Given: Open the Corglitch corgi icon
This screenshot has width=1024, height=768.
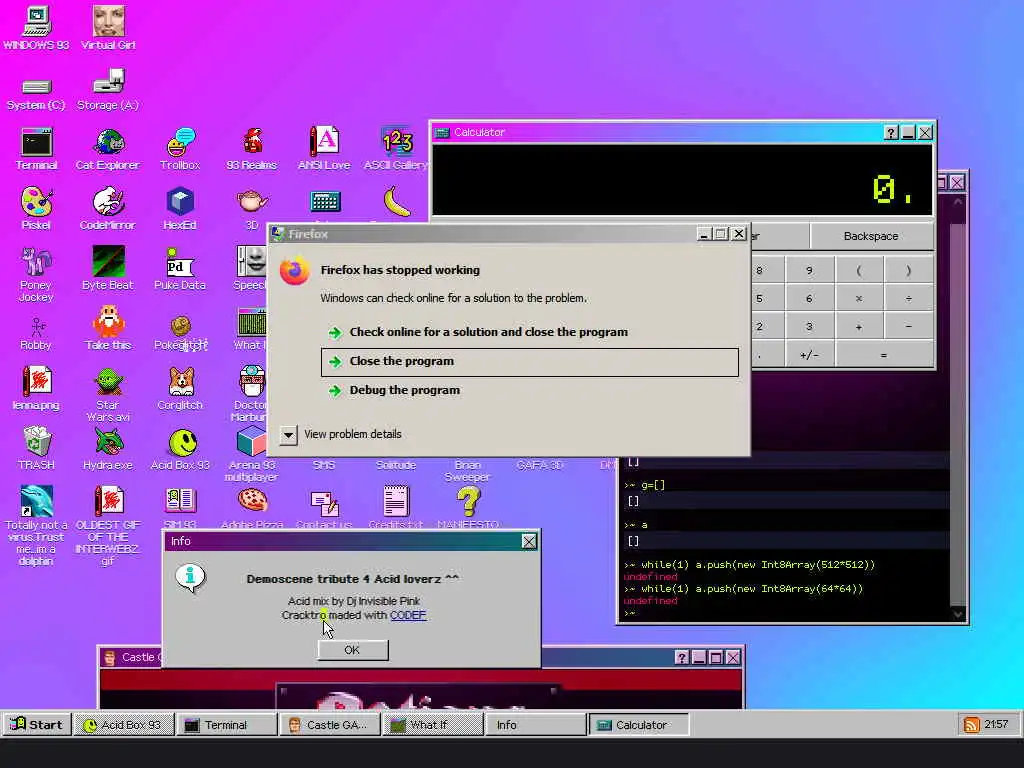Looking at the screenshot, I should pos(180,389).
